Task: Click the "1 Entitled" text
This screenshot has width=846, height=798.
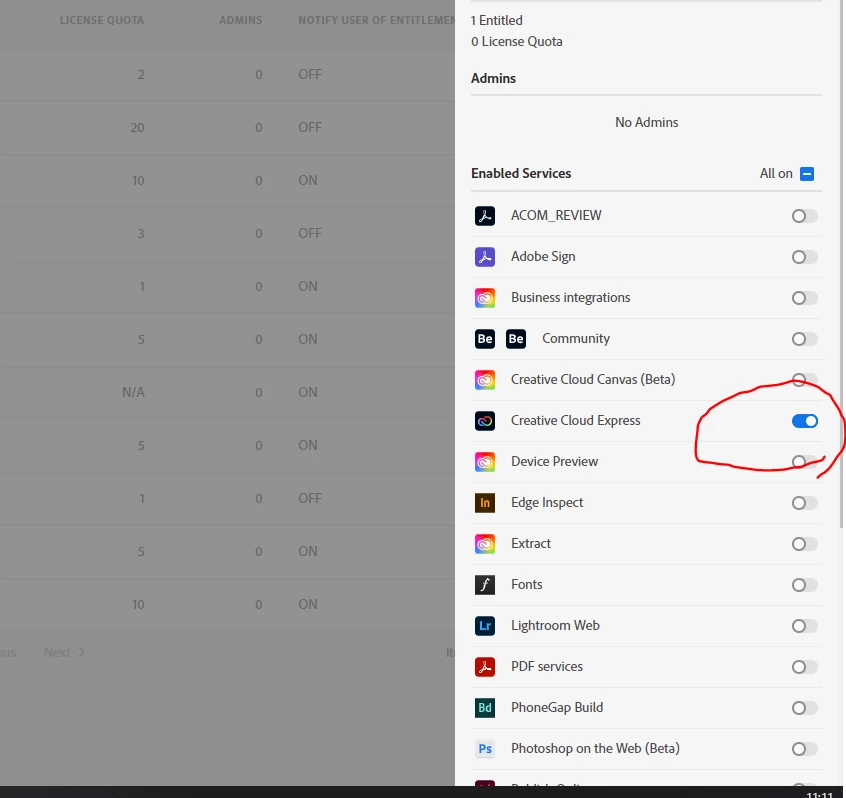Action: point(496,21)
